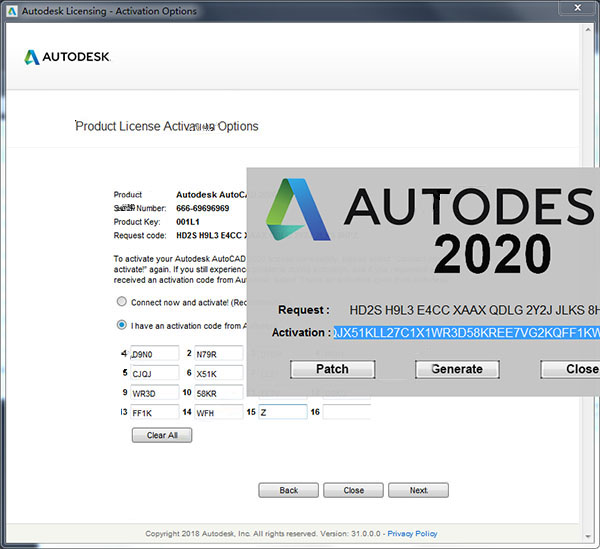Select activation field 9 containing WR3D
Screen dimensions: 600x549
point(154,392)
